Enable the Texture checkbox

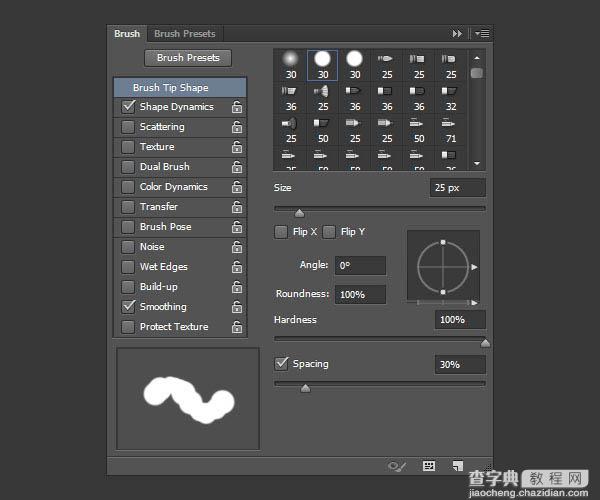[x=128, y=147]
